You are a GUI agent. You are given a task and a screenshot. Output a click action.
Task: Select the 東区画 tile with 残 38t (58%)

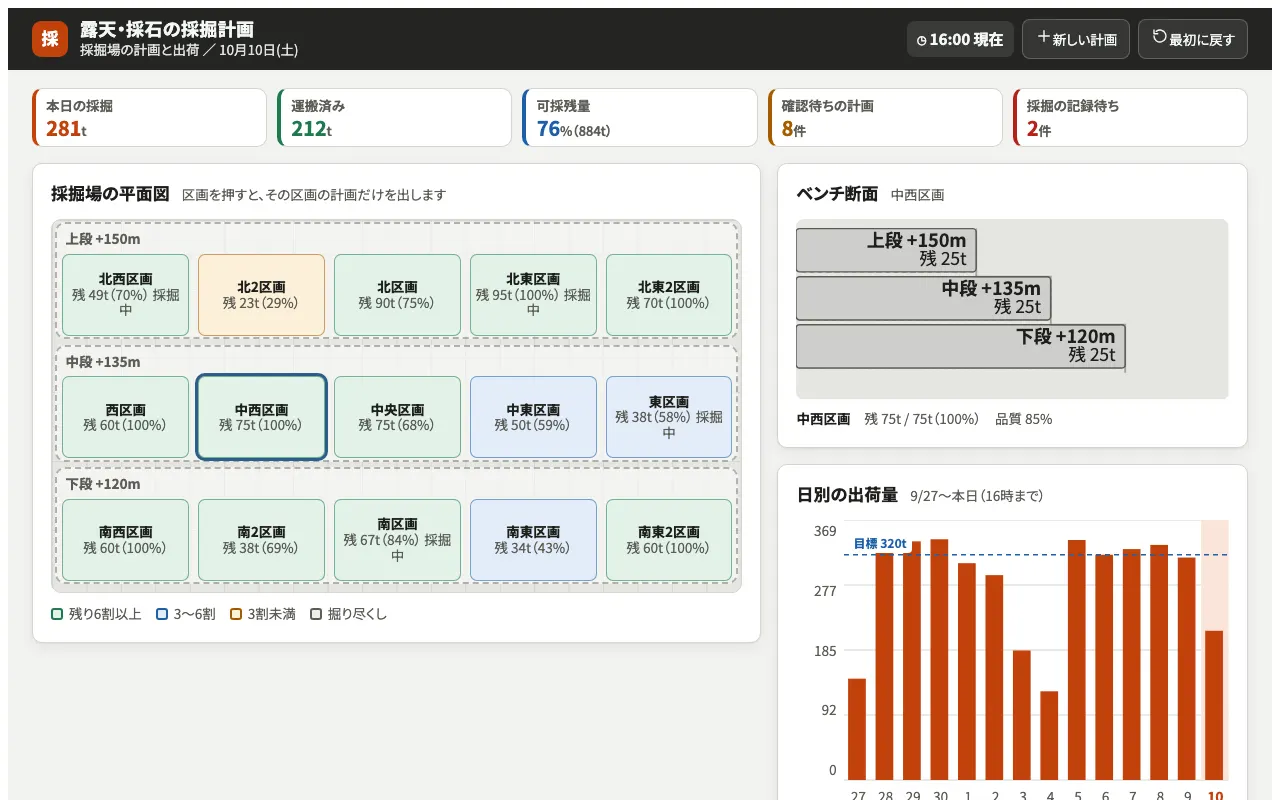669,417
